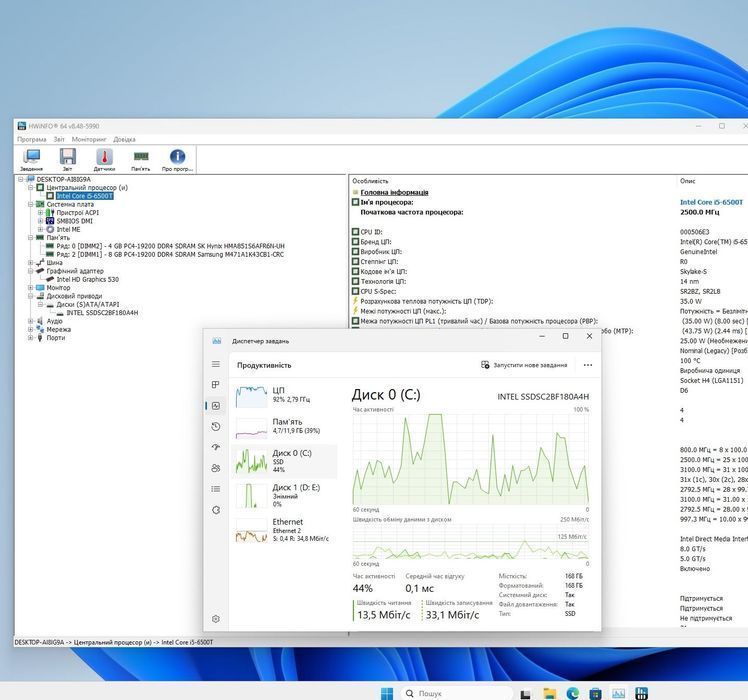Select the Ethernet performance entry
Screen dimensions: 748x700
point(284,530)
